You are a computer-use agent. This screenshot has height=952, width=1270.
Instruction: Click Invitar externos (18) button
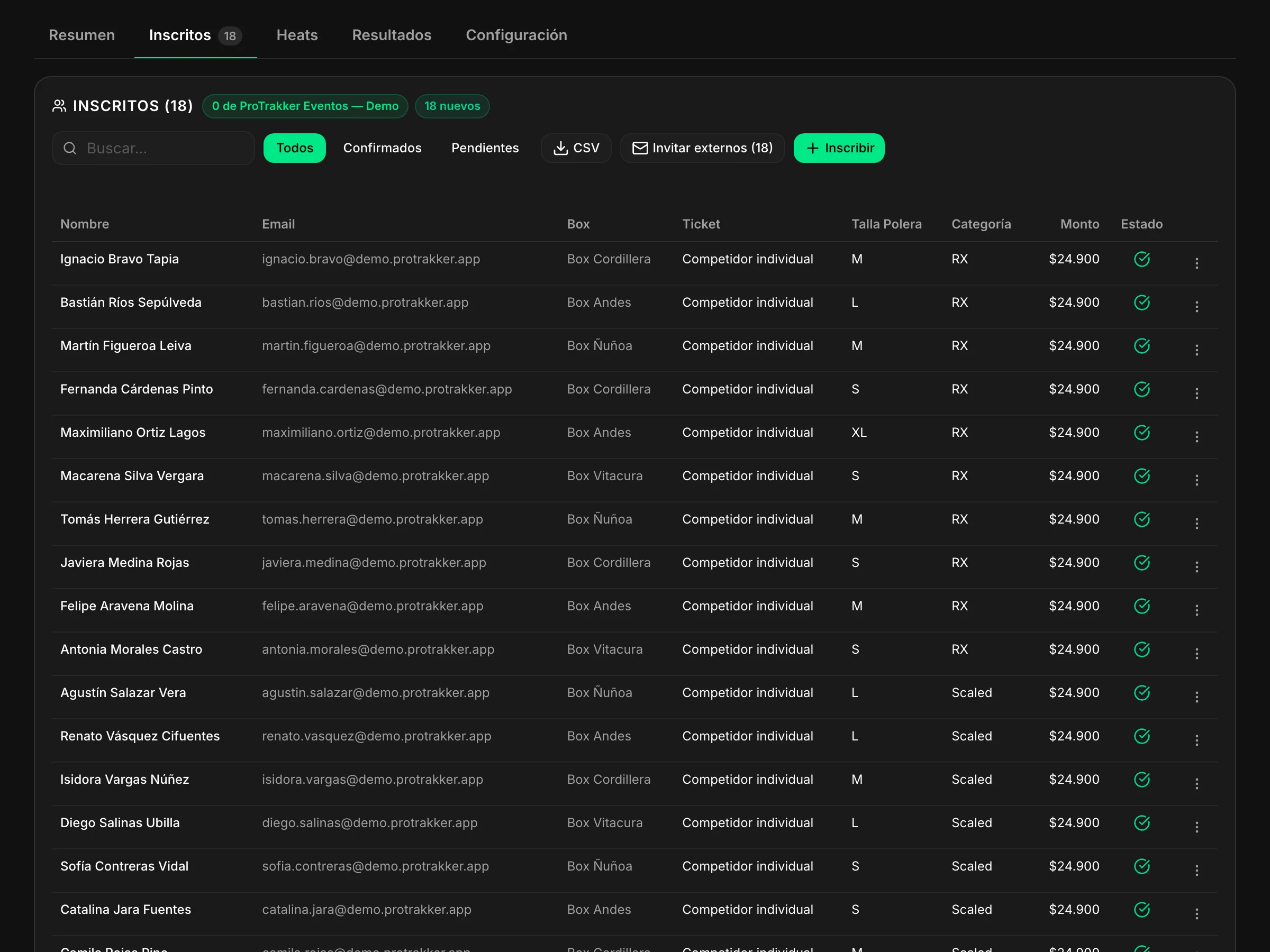(x=702, y=148)
